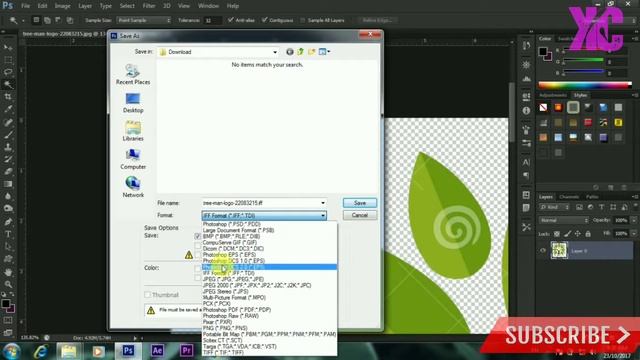
Task: Toggle Sample All Layers checkbox
Action: (x=302, y=20)
